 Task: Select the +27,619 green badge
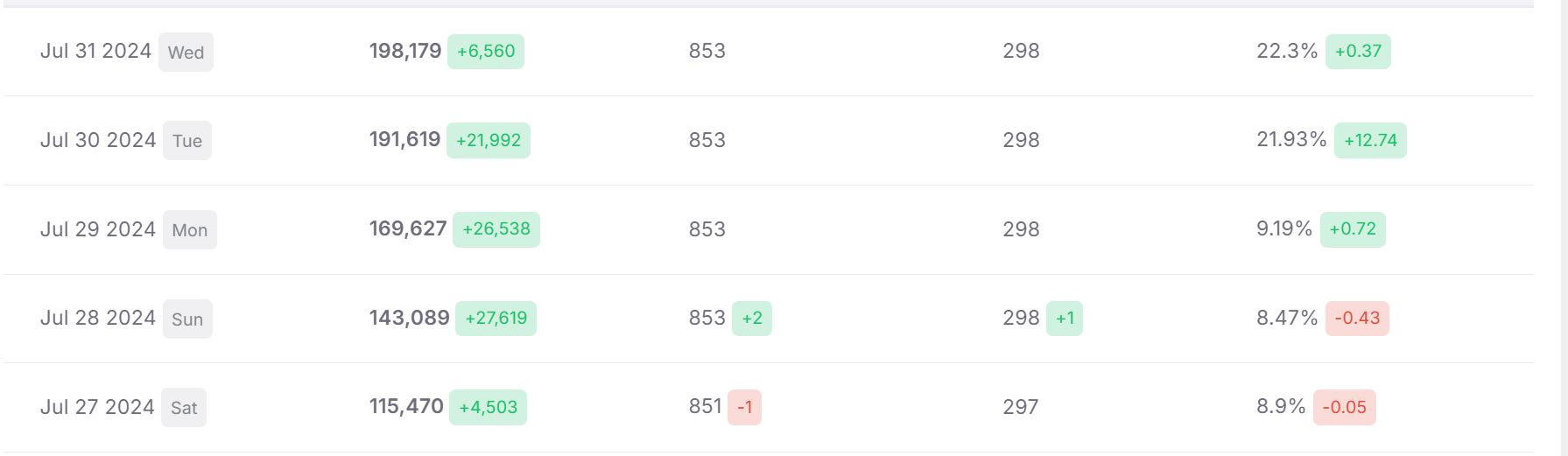496,319
